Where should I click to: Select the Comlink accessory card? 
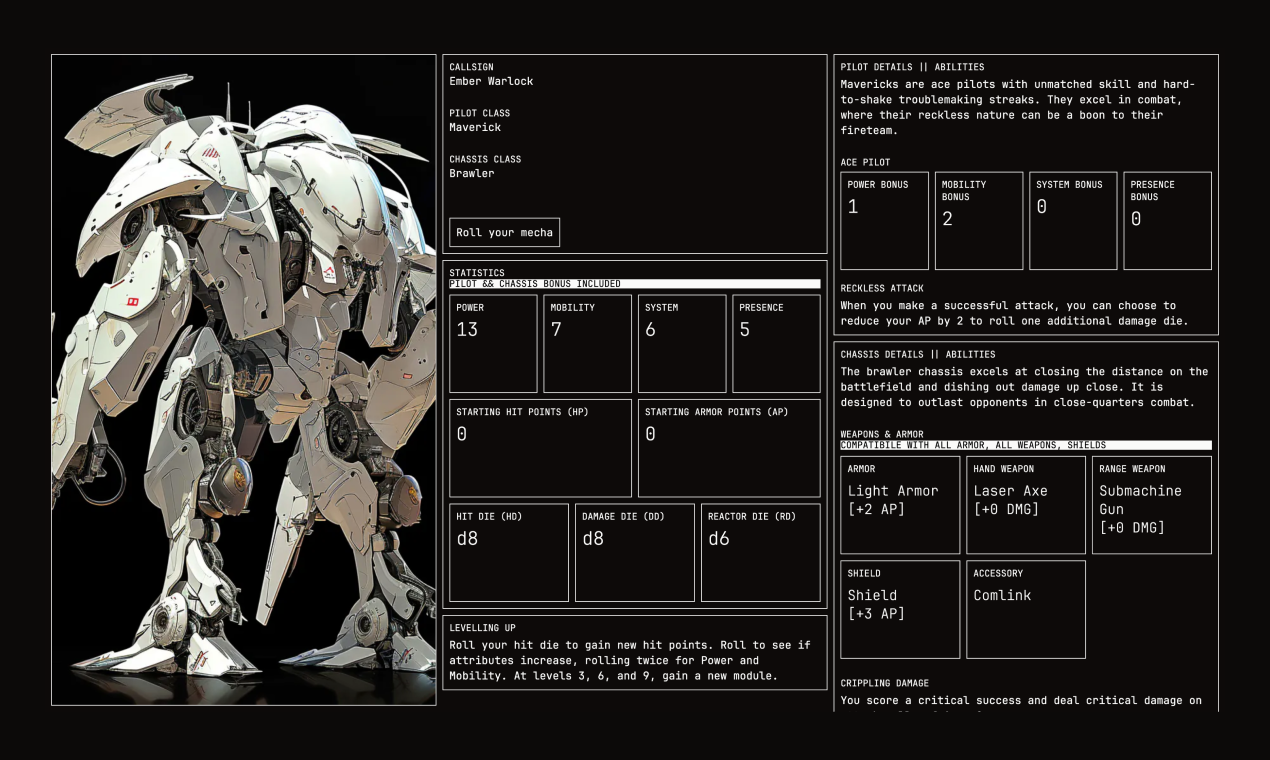1026,610
